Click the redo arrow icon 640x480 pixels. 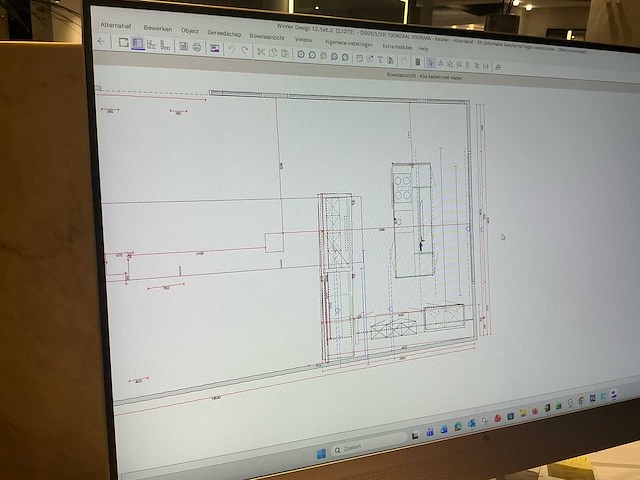244,50
